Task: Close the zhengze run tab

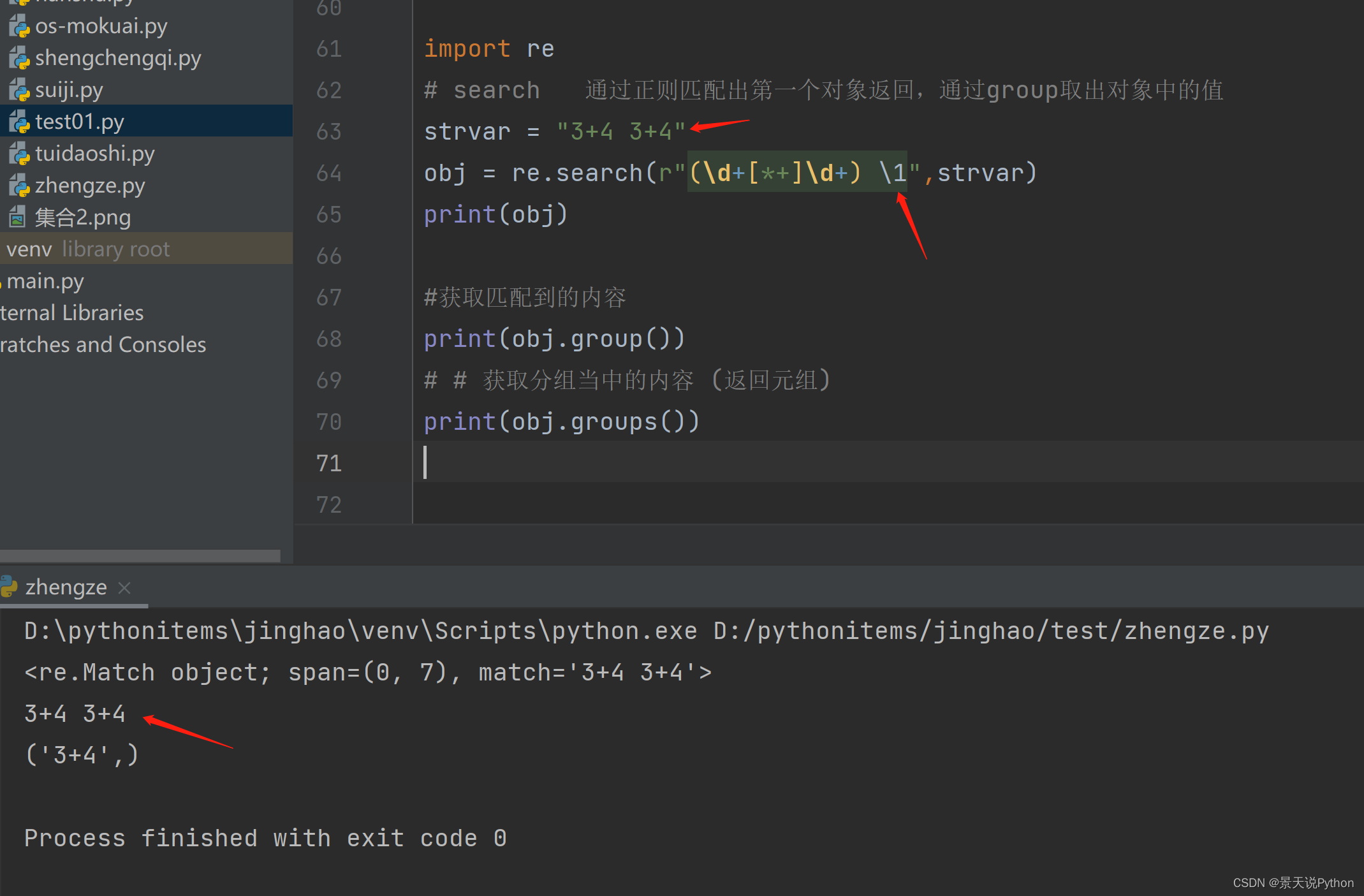Action: pos(124,587)
